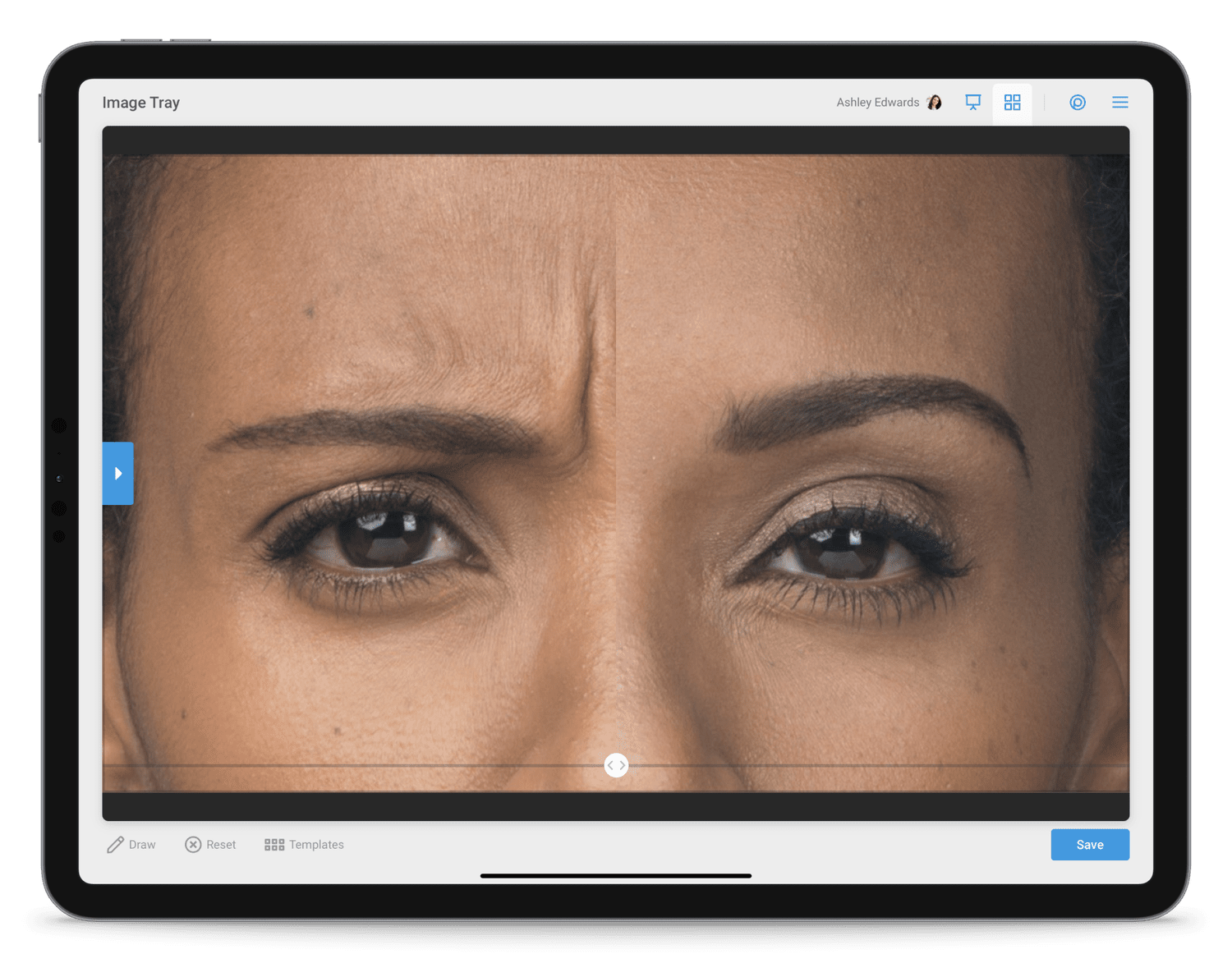The width and height of the screenshot is (1232, 963).
Task: Expand the patient profile for Ashley Edwards
Action: pyautogui.click(x=889, y=102)
